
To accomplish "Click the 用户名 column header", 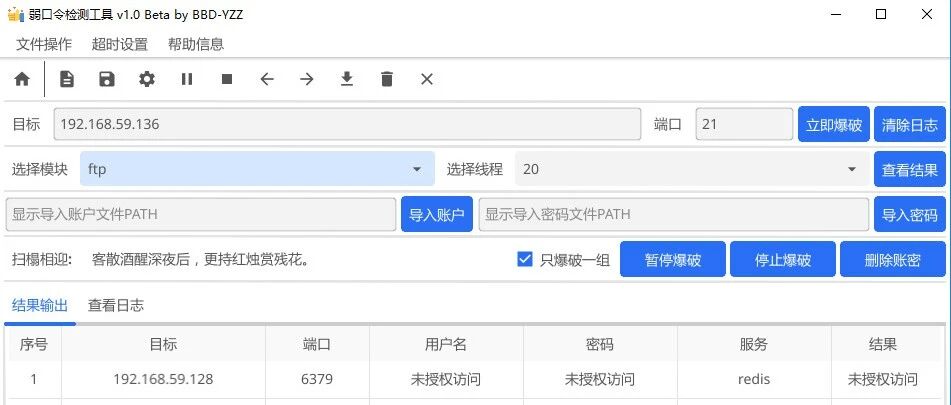I will pos(446,345).
